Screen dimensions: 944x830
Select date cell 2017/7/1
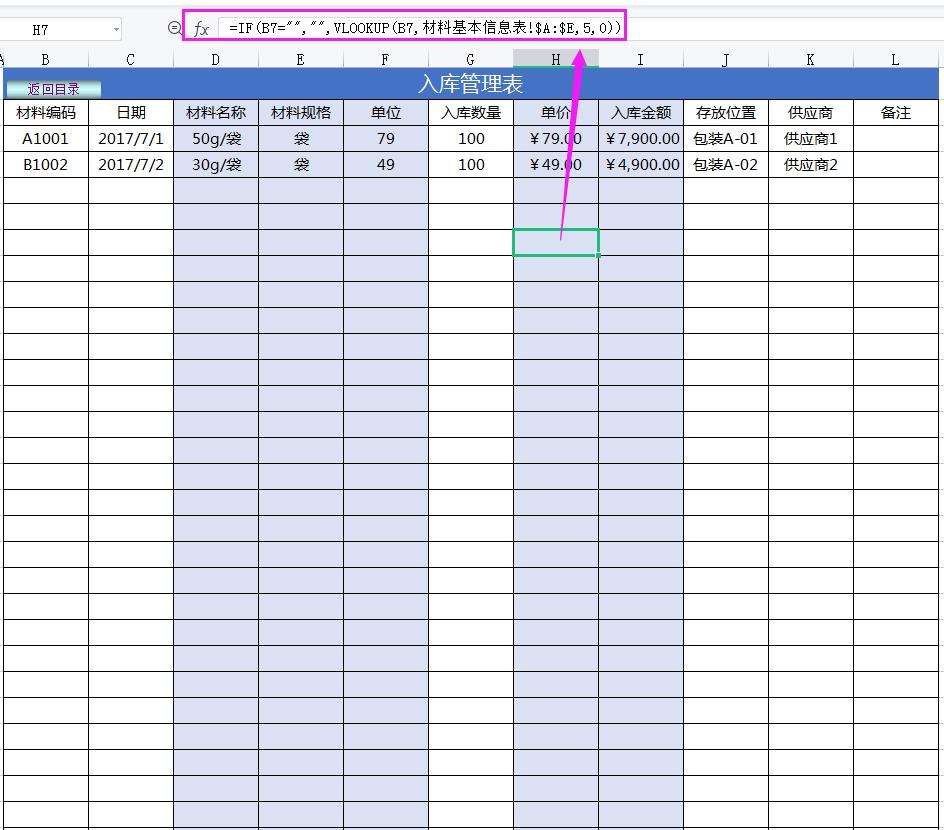(131, 138)
